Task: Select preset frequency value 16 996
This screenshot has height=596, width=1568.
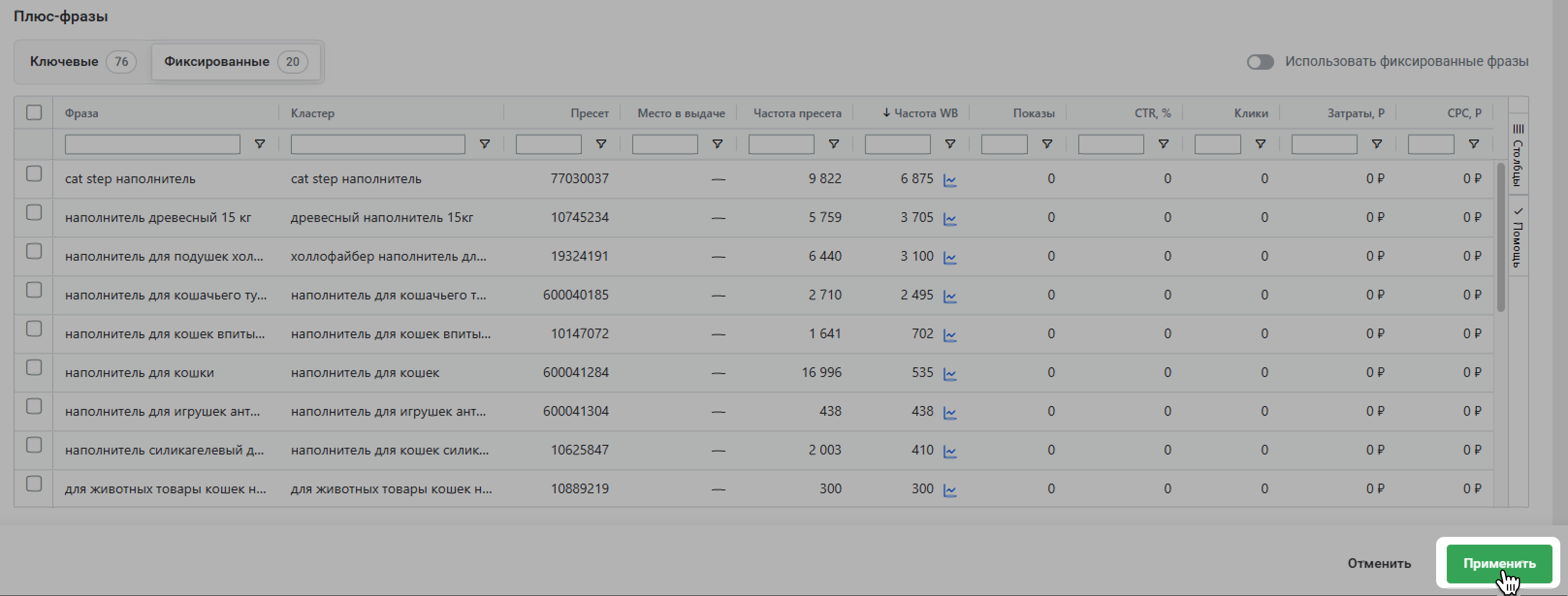Action: [x=821, y=372]
